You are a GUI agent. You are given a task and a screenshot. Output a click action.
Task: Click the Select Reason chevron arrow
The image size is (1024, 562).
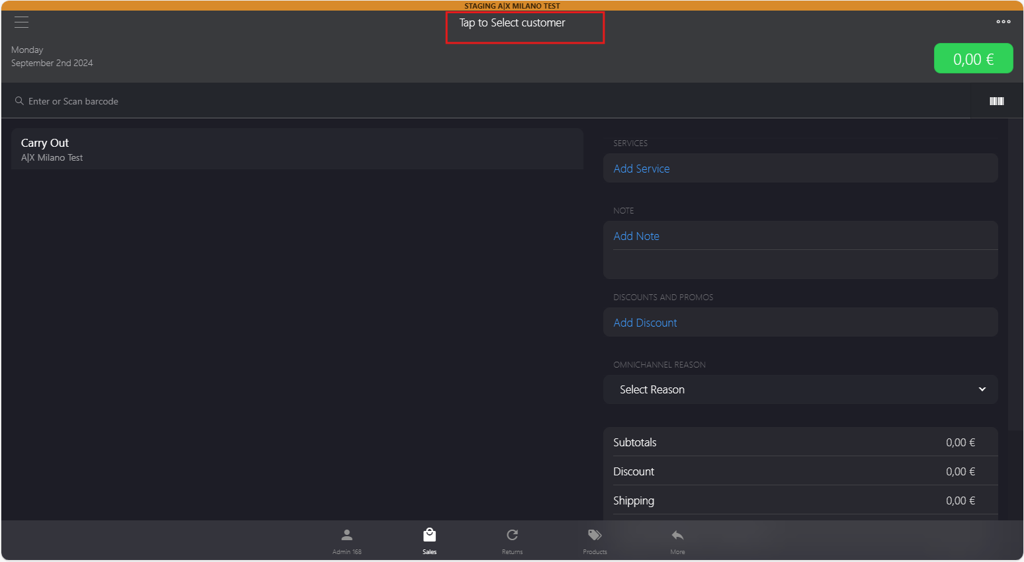pos(982,389)
